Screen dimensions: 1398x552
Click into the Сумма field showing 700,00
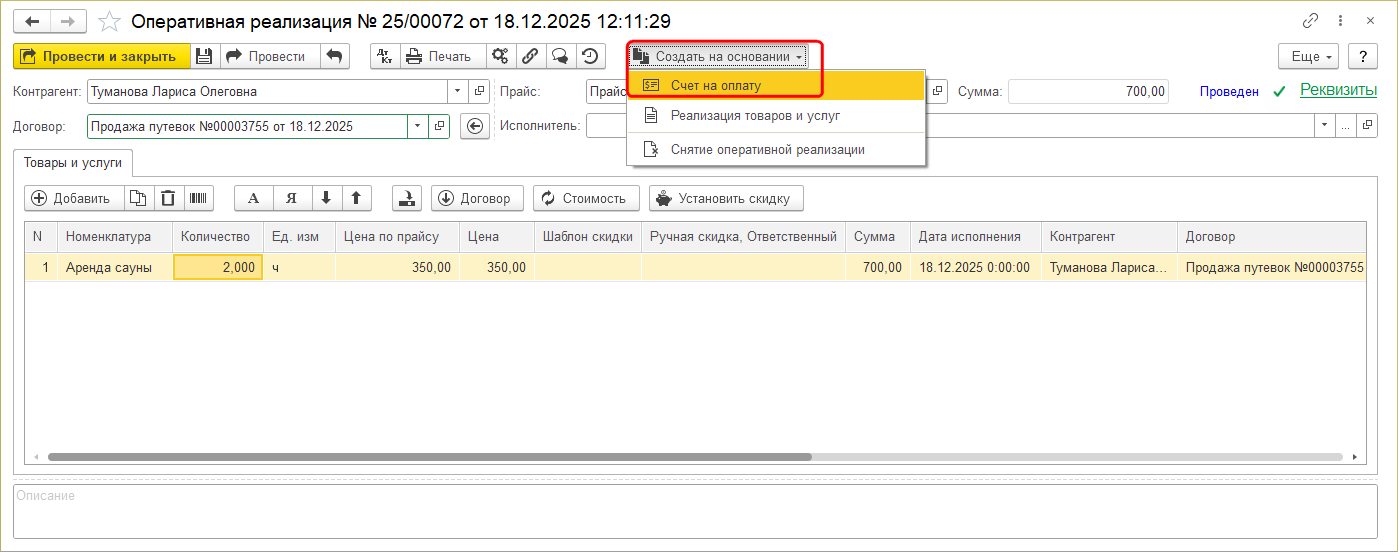click(1088, 91)
